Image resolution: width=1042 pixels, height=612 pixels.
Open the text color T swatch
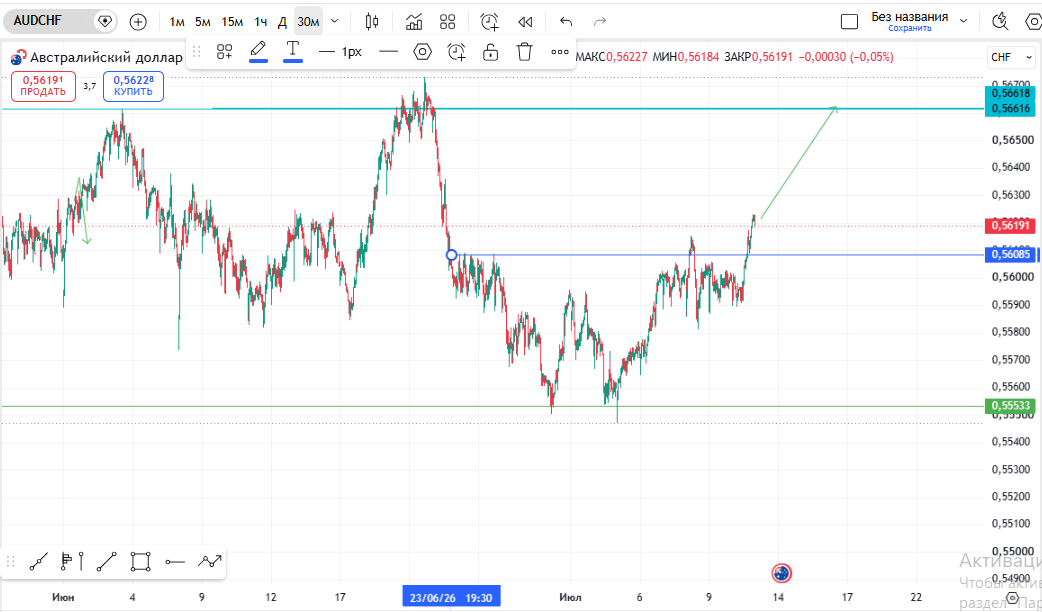point(292,51)
